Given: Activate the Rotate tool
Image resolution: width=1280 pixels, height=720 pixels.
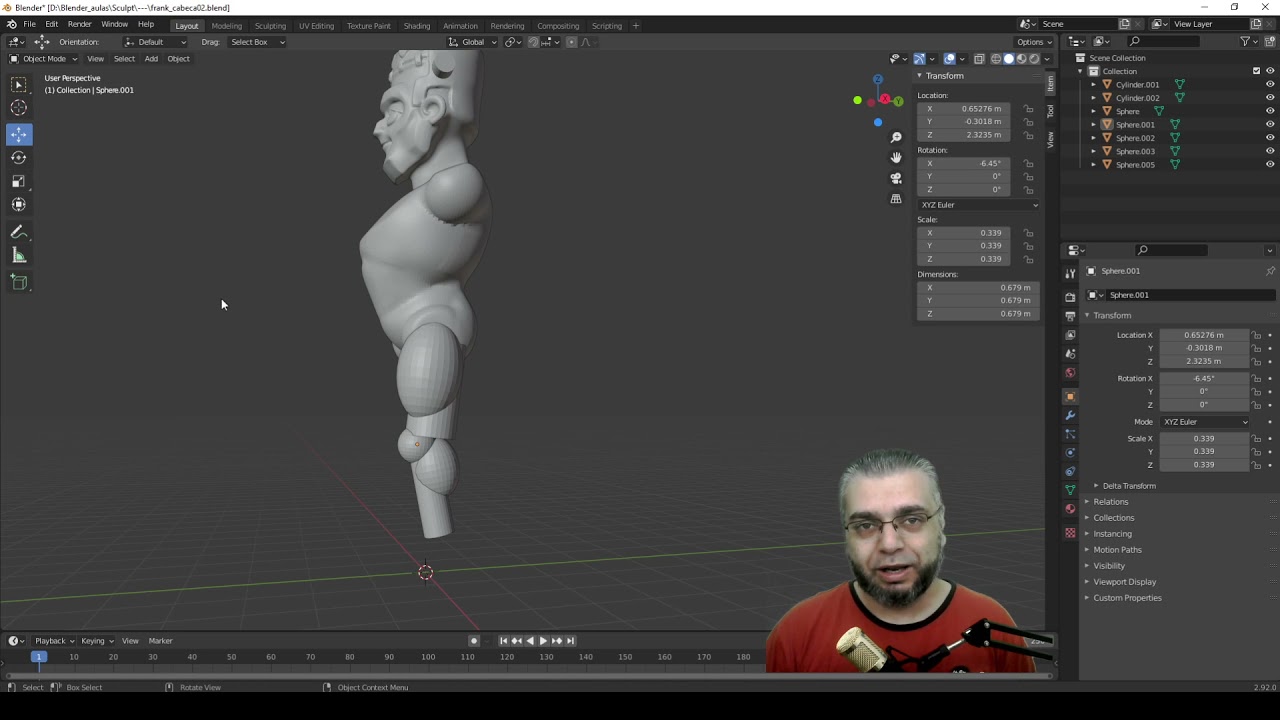Looking at the screenshot, I should (x=19, y=157).
